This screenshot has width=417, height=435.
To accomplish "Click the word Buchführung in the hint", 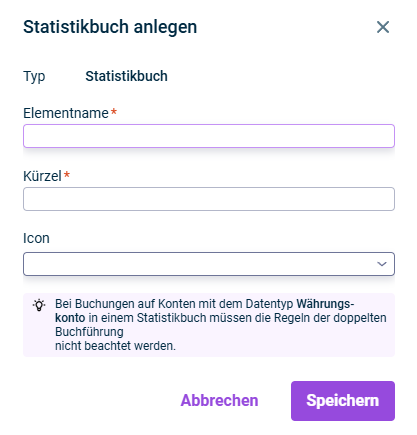I will pos(89,332).
